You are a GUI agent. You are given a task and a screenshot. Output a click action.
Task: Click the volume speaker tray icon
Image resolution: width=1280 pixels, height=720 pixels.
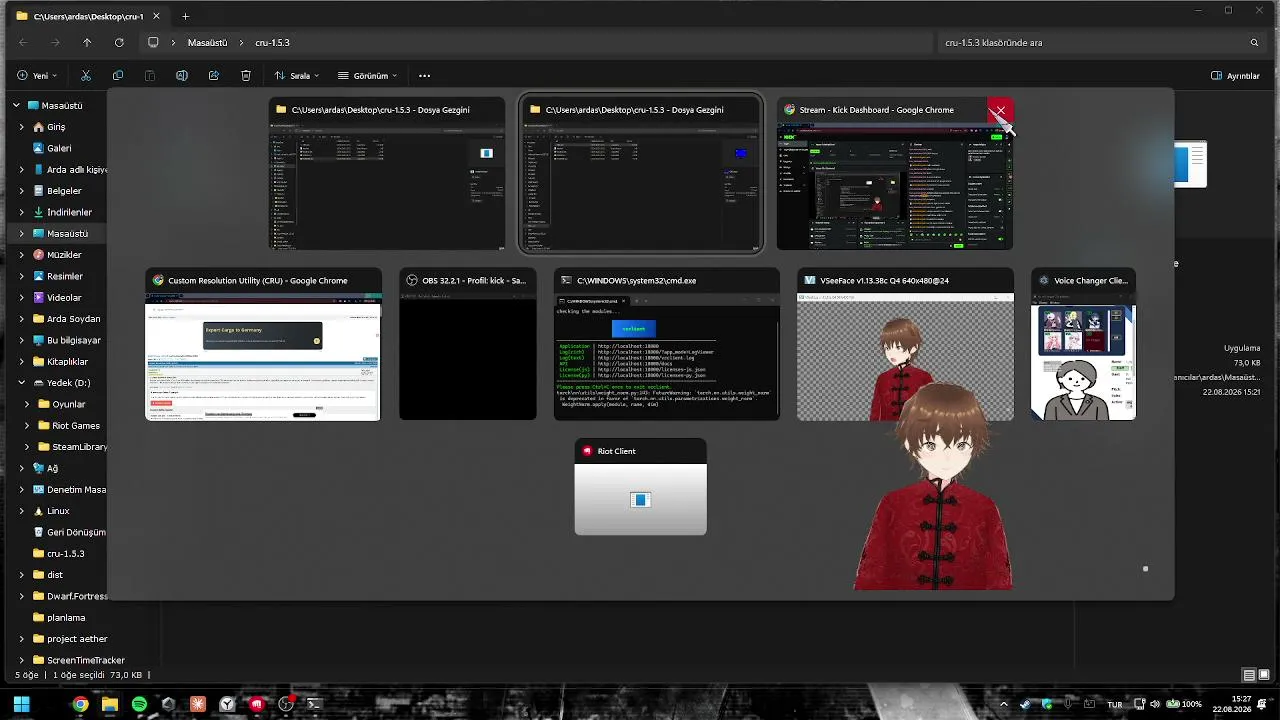tap(1154, 704)
